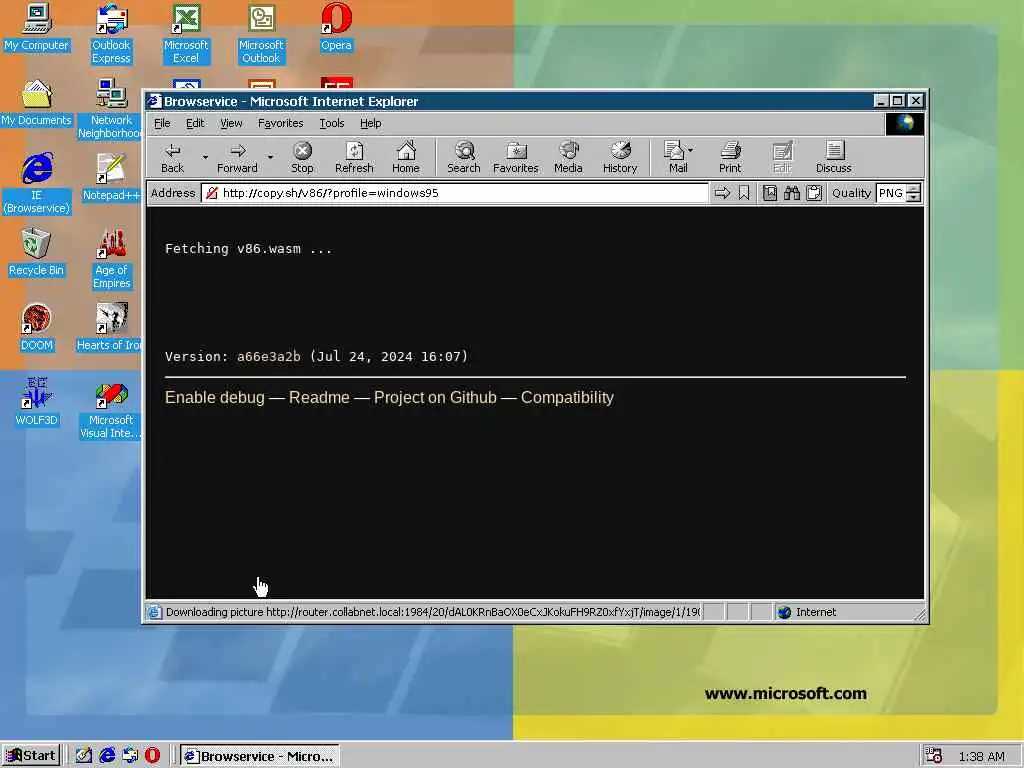The width and height of the screenshot is (1024, 768).
Task: Click the clipboard icon in address bar
Action: [x=814, y=193]
